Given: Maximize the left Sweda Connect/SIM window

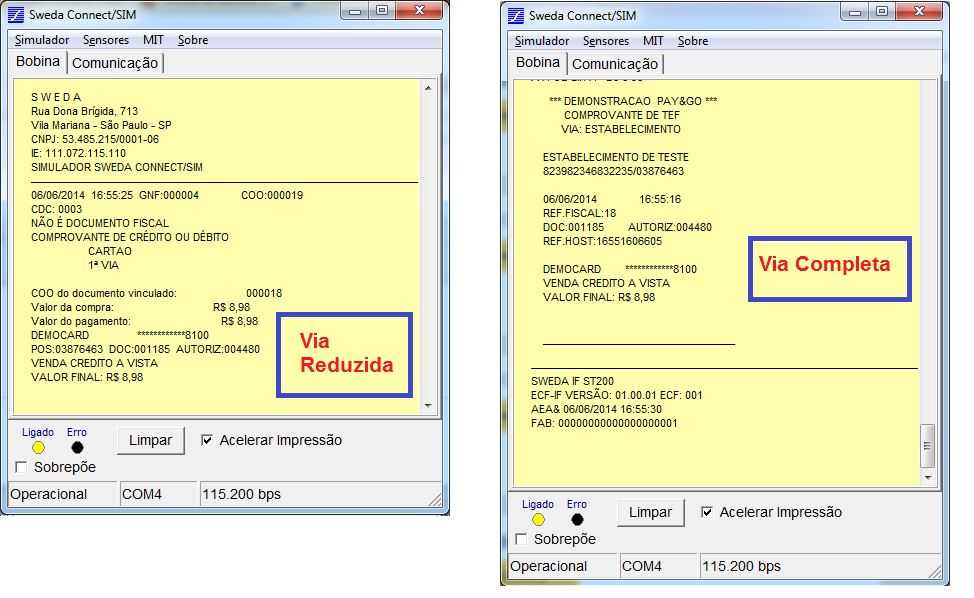Looking at the screenshot, I should coord(382,11).
